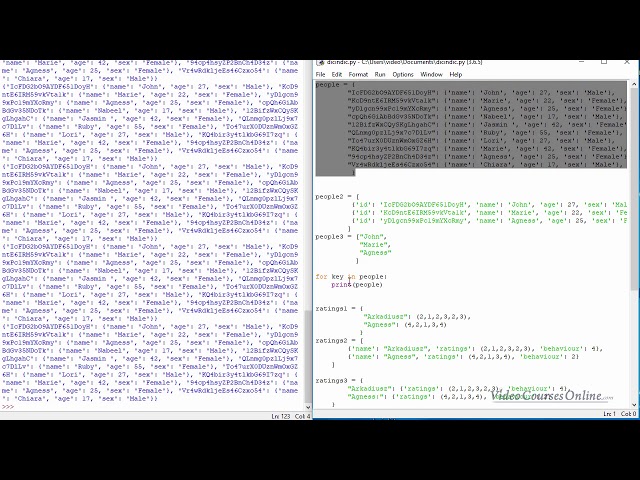
Task: Click the "Agness": (4,2,1,3,4) line in ratings1
Action: pyautogui.click(x=405, y=325)
